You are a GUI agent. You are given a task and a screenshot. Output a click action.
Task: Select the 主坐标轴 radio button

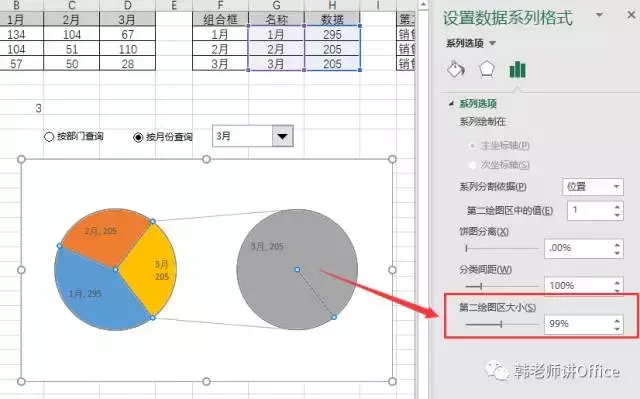coord(473,146)
